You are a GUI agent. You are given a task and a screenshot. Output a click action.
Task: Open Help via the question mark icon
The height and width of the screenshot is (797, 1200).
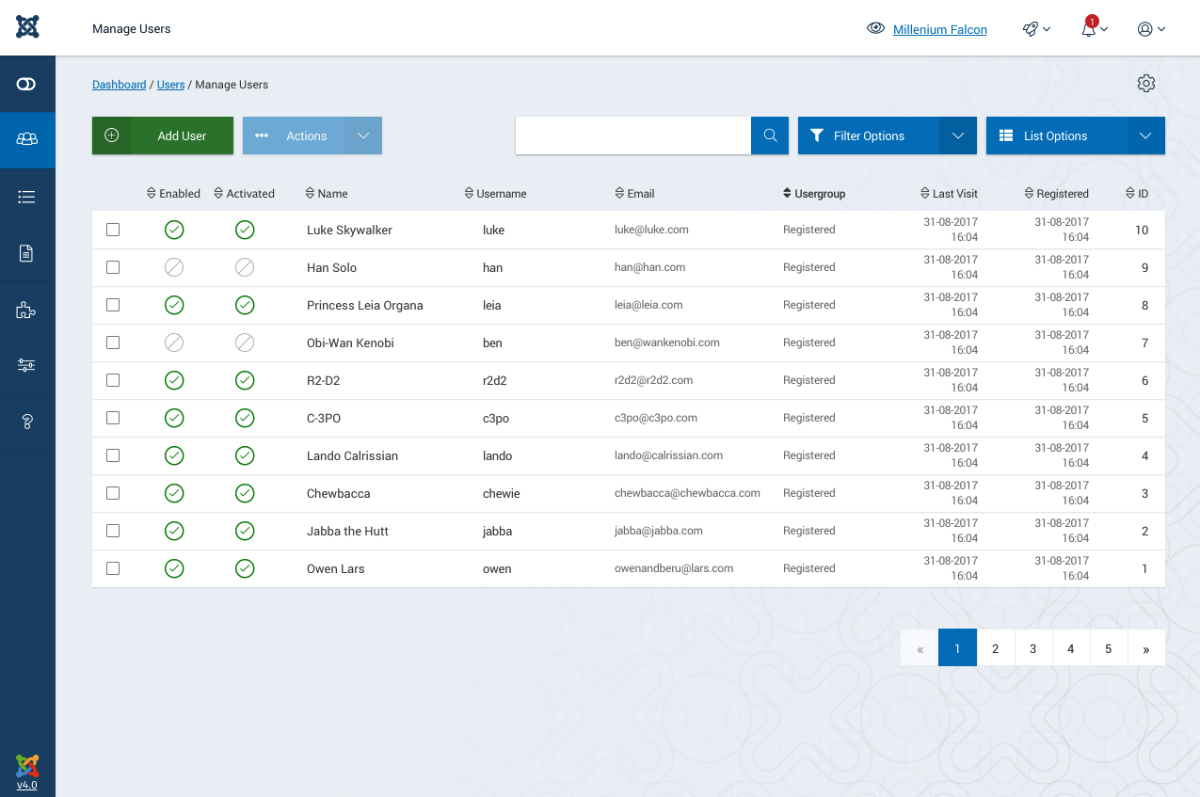(27, 421)
